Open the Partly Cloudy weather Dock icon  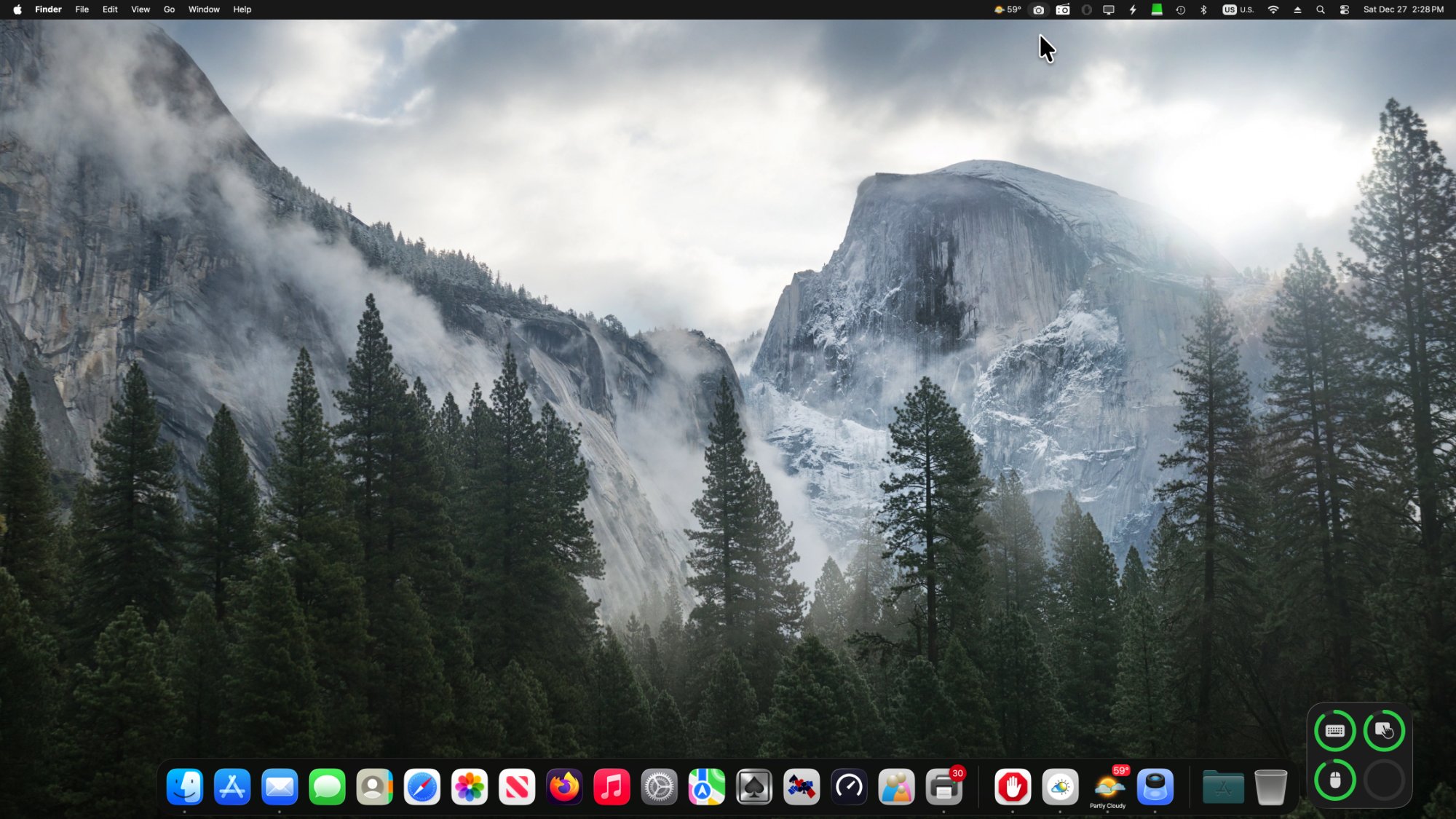coord(1107,787)
